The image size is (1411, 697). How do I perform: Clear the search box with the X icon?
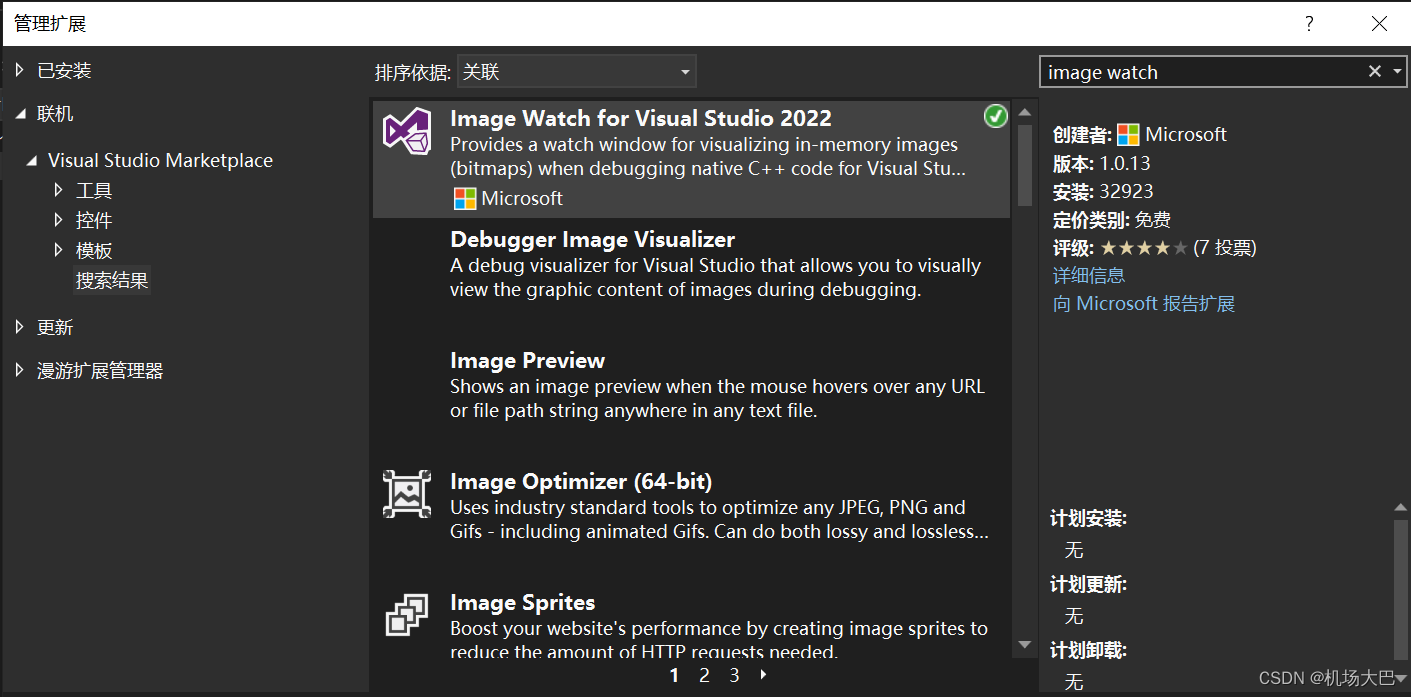1375,71
